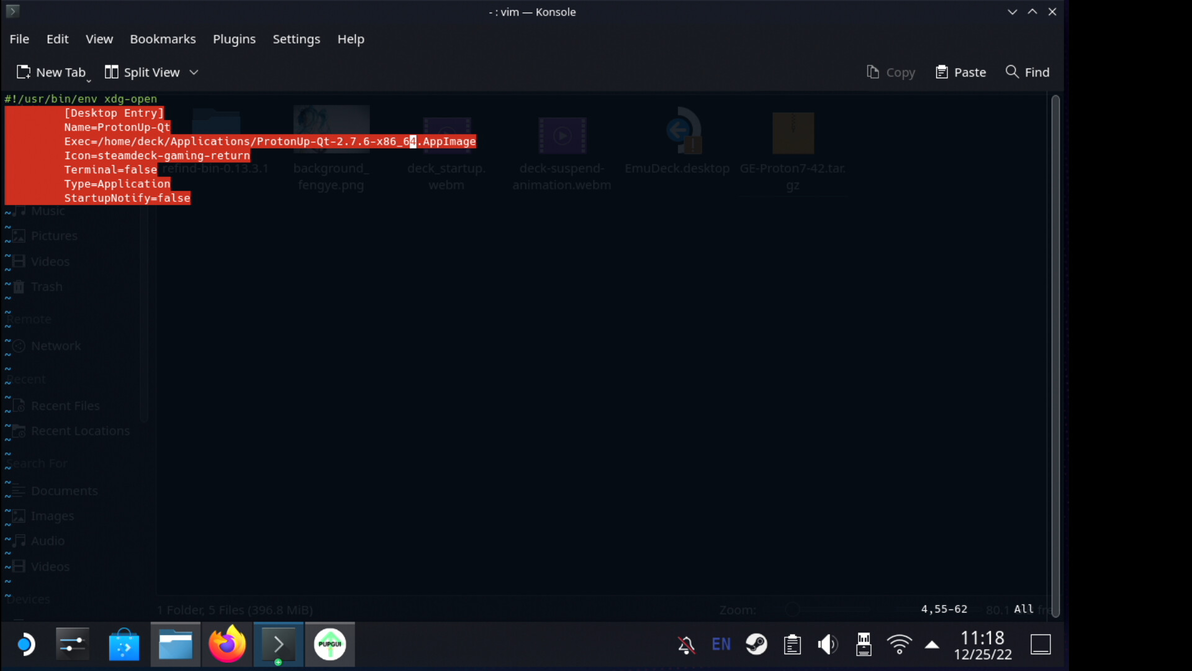
Task: Click the New Tab button
Action: 52,72
